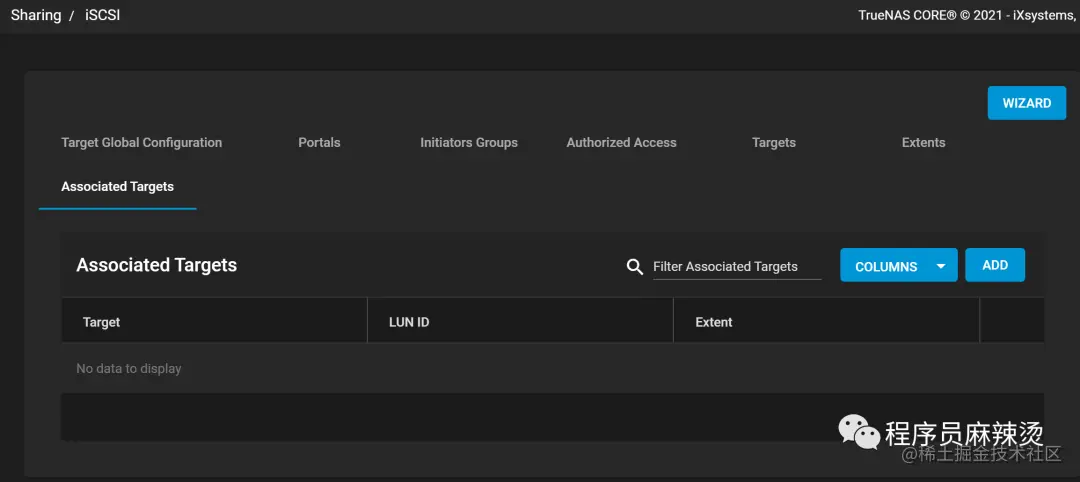Switch to the Extents tab

(924, 143)
